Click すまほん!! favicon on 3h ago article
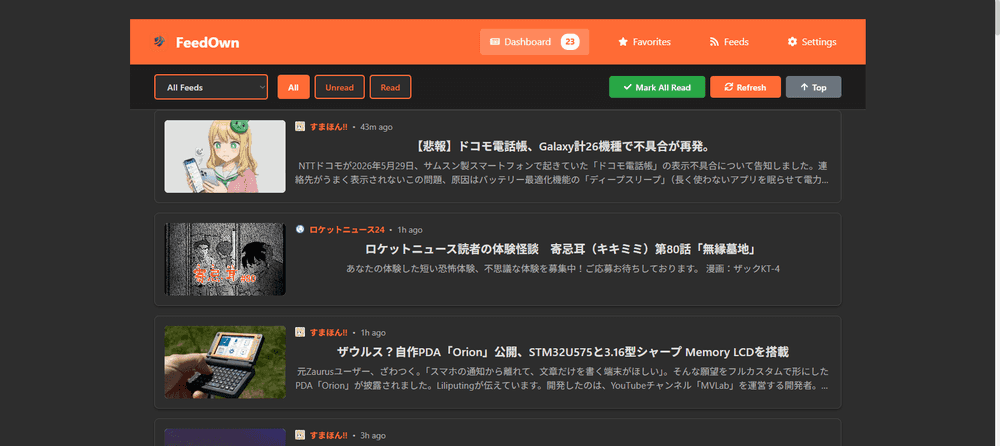The height and width of the screenshot is (446, 1000). [300, 435]
